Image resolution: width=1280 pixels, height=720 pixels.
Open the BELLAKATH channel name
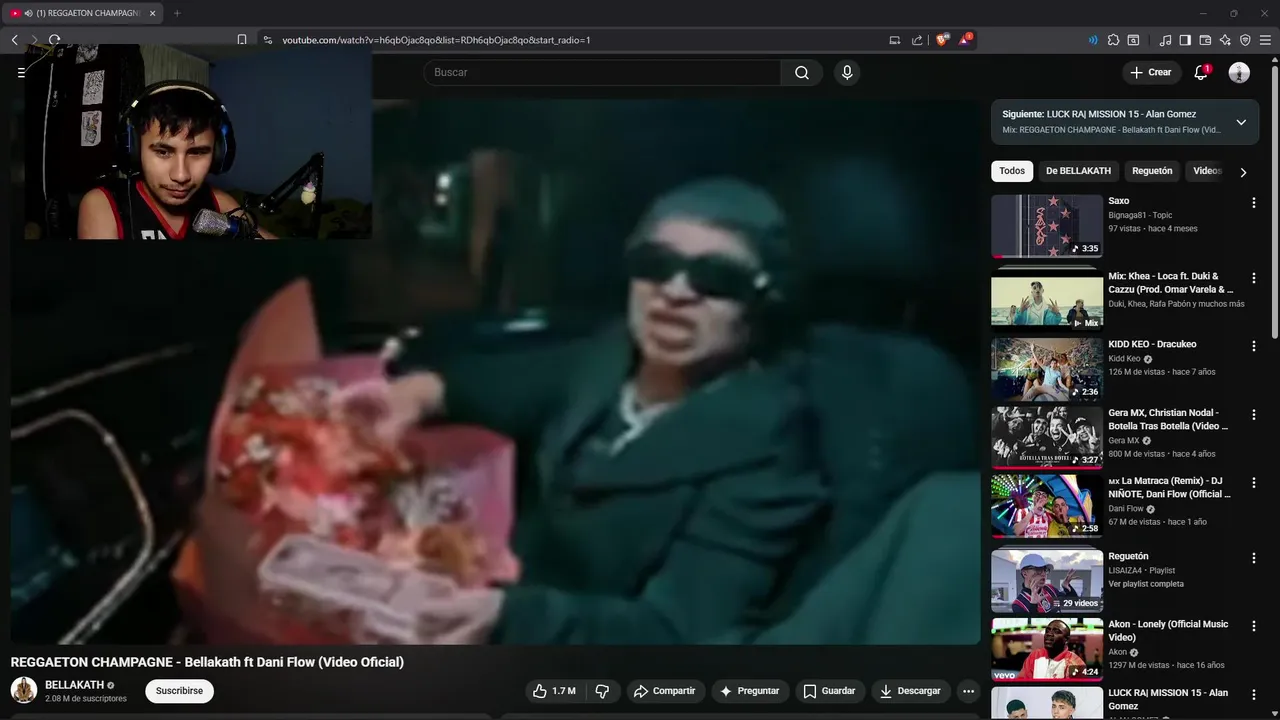pyautogui.click(x=74, y=685)
